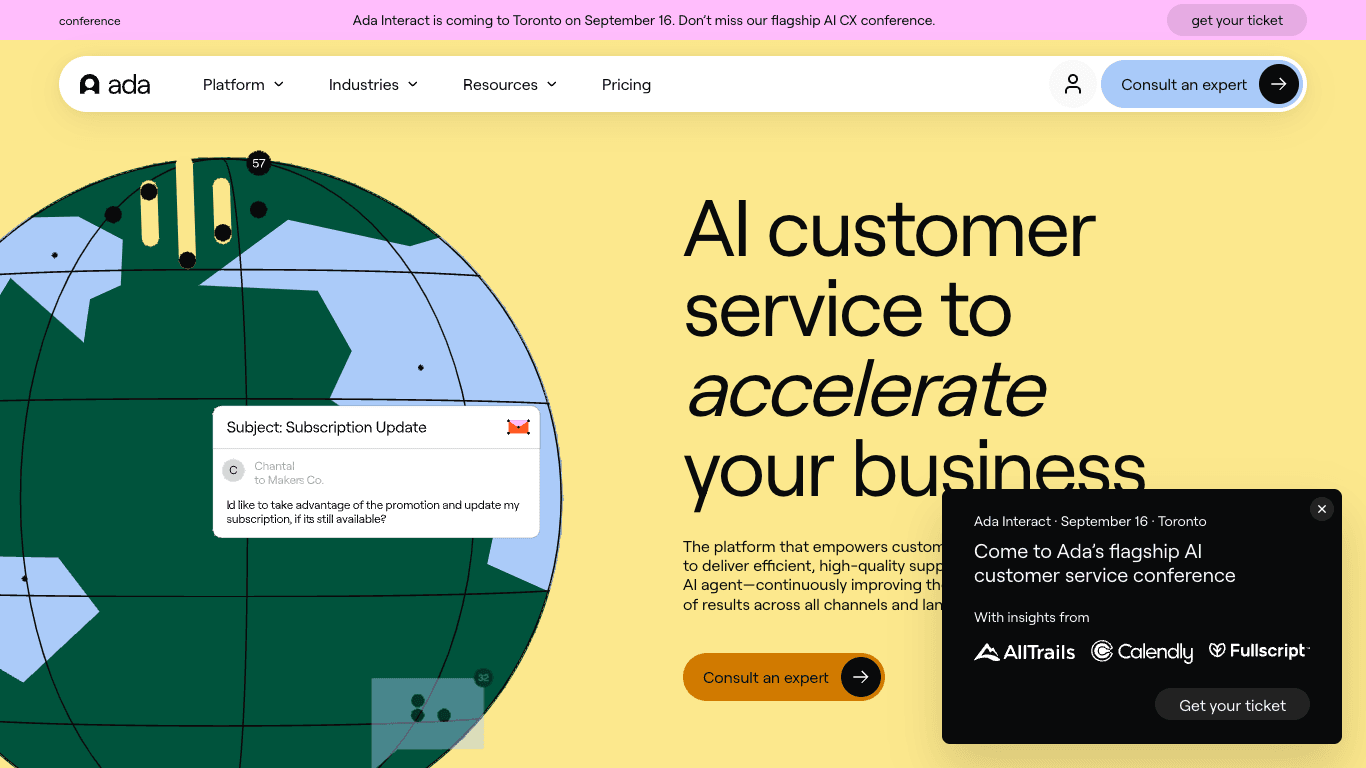This screenshot has height=768, width=1366.
Task: Click Get your ticket in popup
Action: 1232,705
